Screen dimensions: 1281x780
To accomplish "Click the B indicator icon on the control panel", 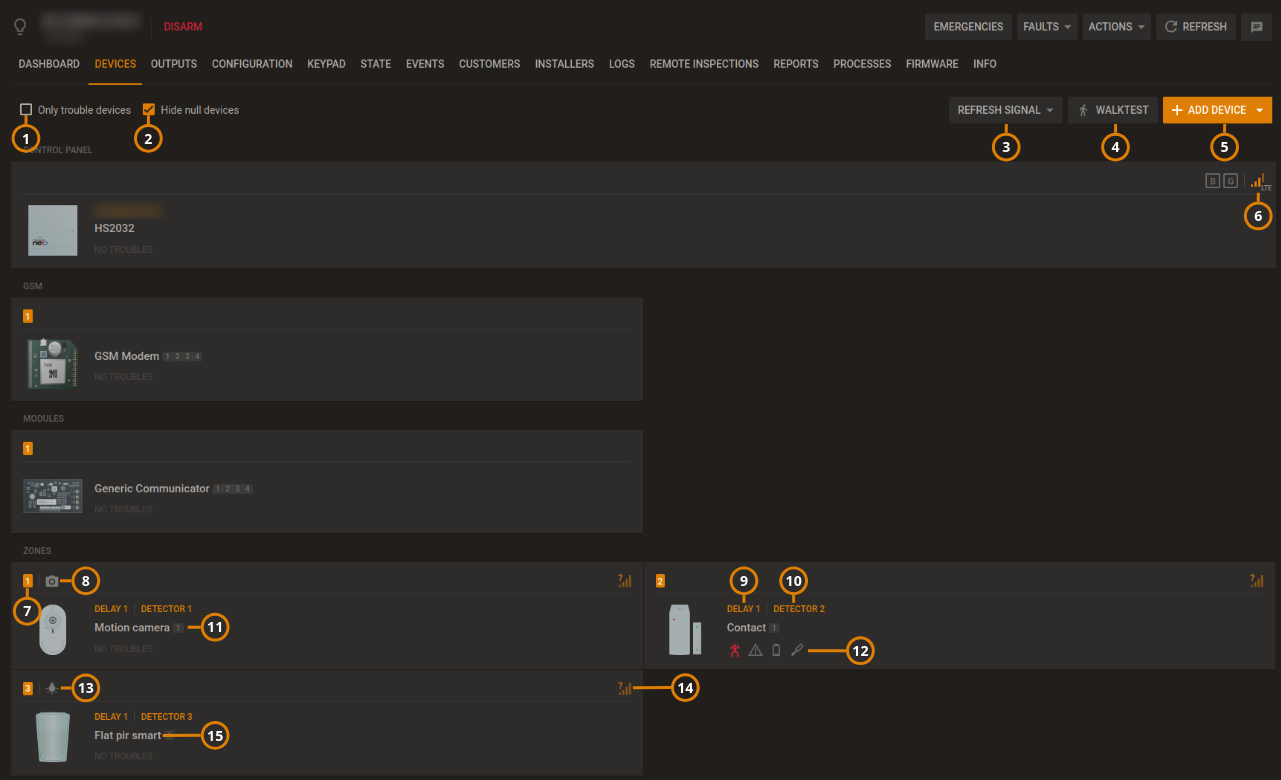I will point(1211,180).
